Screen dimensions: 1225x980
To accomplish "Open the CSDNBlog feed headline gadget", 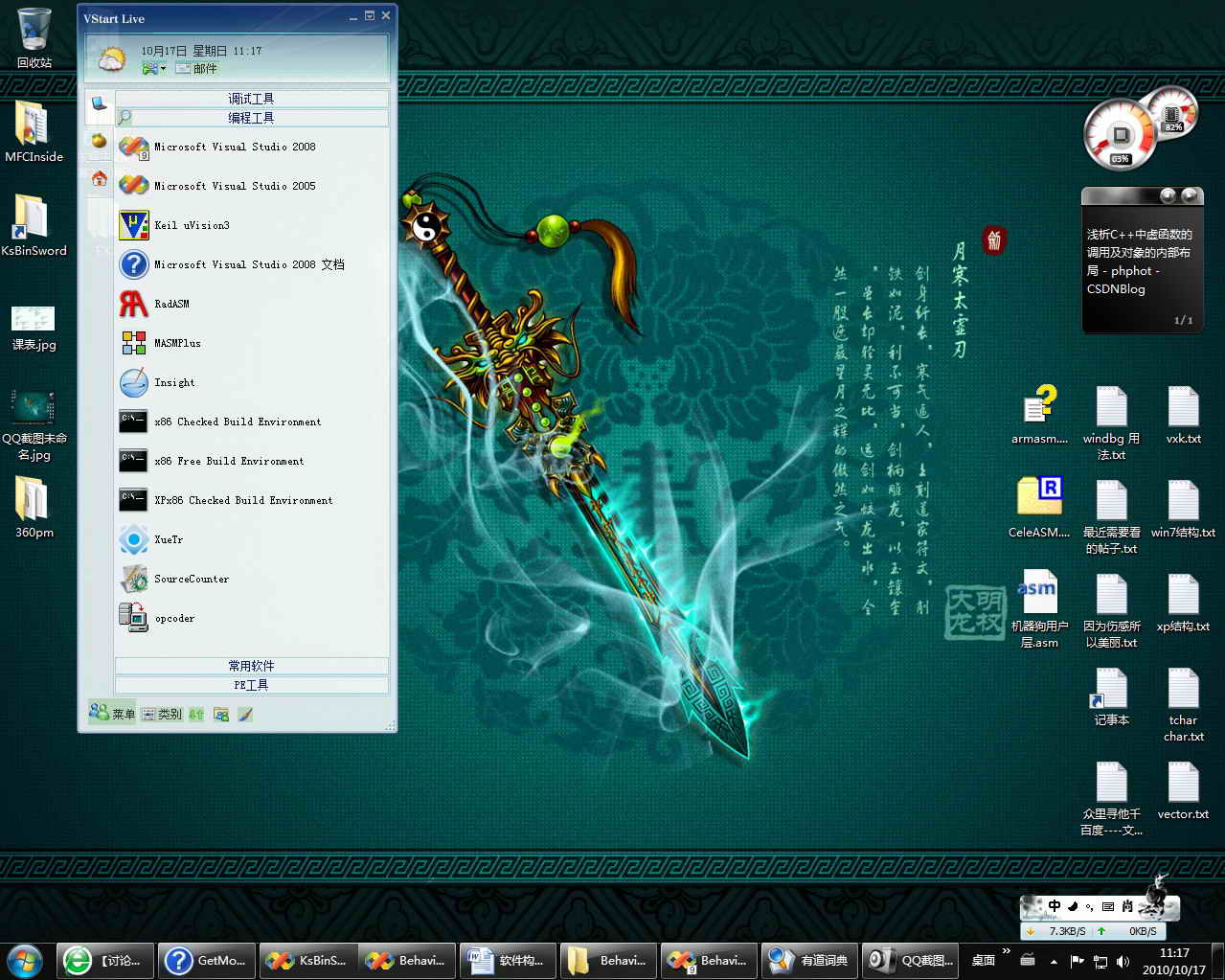I will click(x=1139, y=262).
